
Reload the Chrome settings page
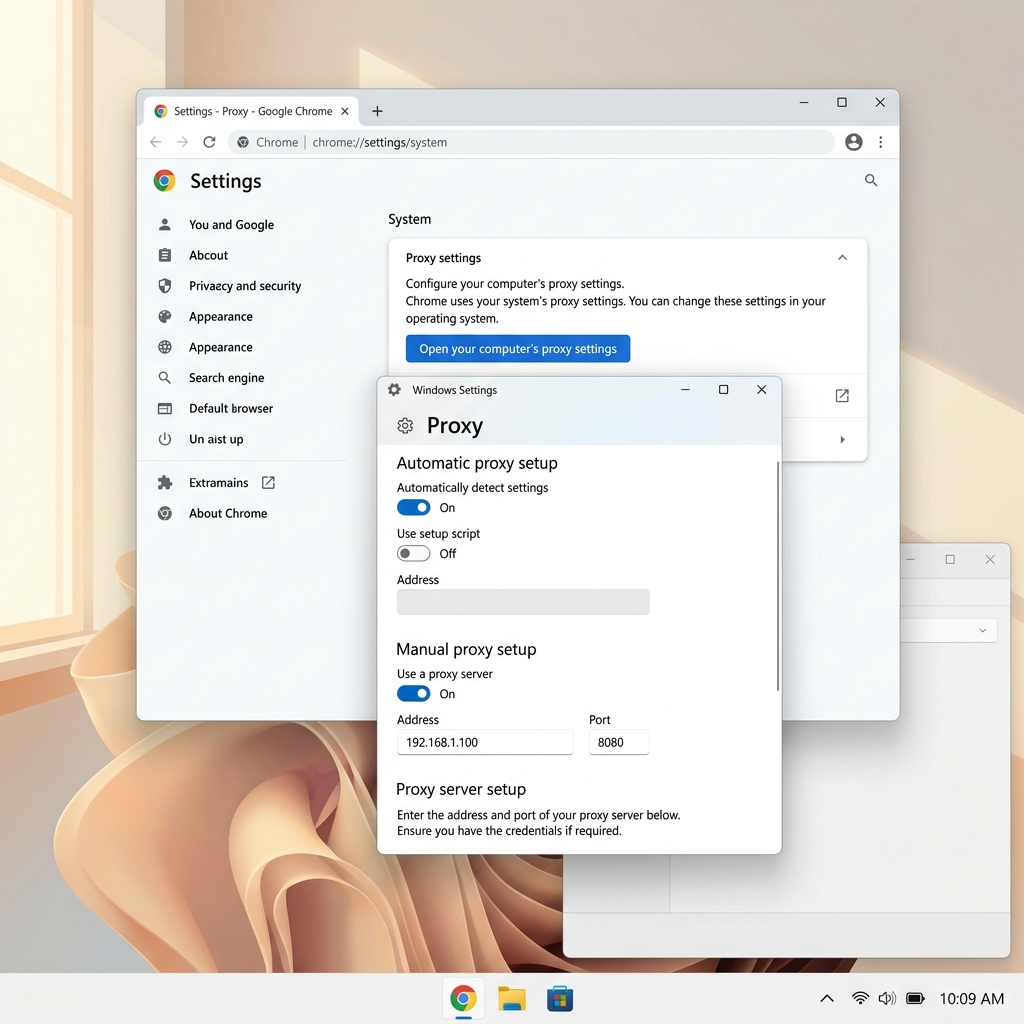209,142
